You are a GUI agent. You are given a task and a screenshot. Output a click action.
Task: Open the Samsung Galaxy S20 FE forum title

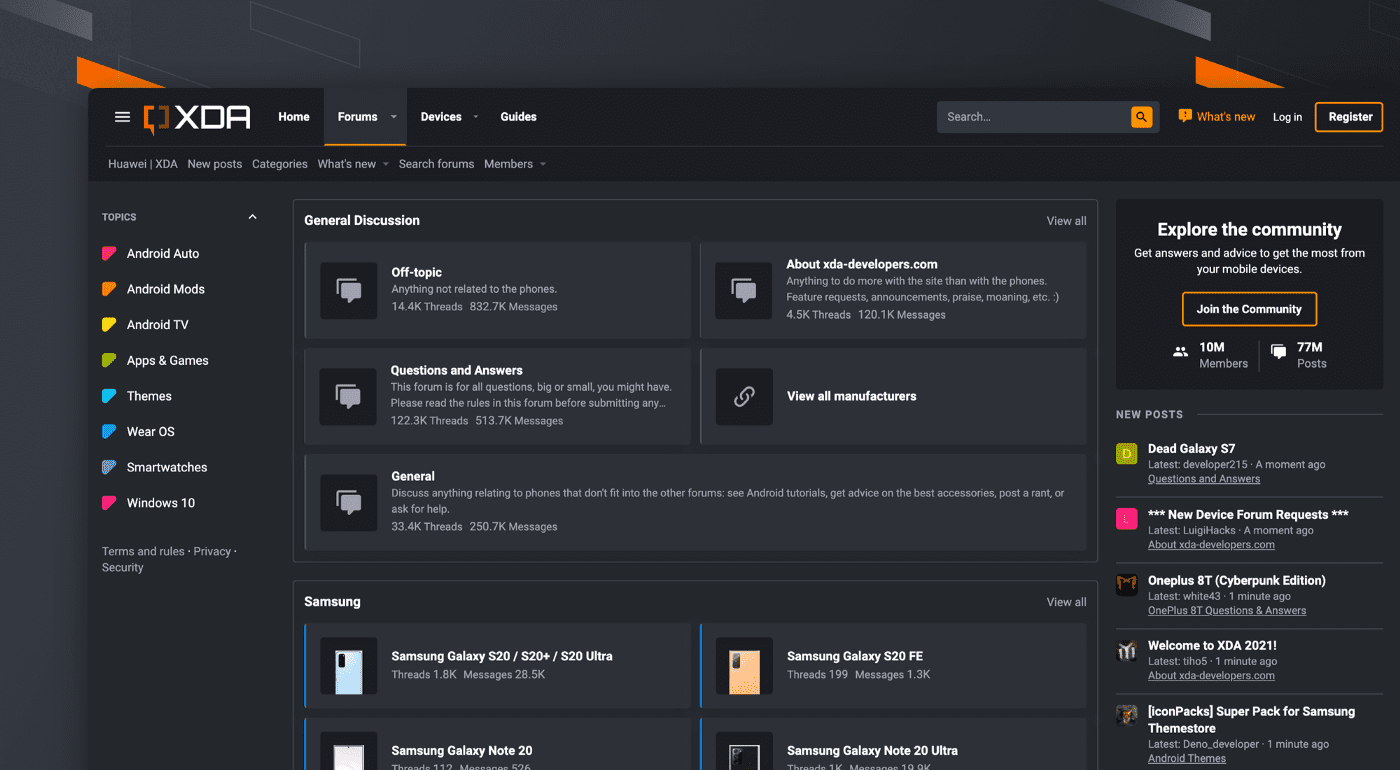(855, 656)
